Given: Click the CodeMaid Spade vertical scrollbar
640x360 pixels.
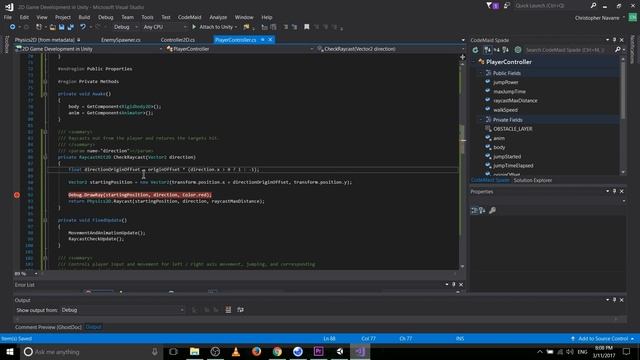Looking at the screenshot, I should (623, 116).
